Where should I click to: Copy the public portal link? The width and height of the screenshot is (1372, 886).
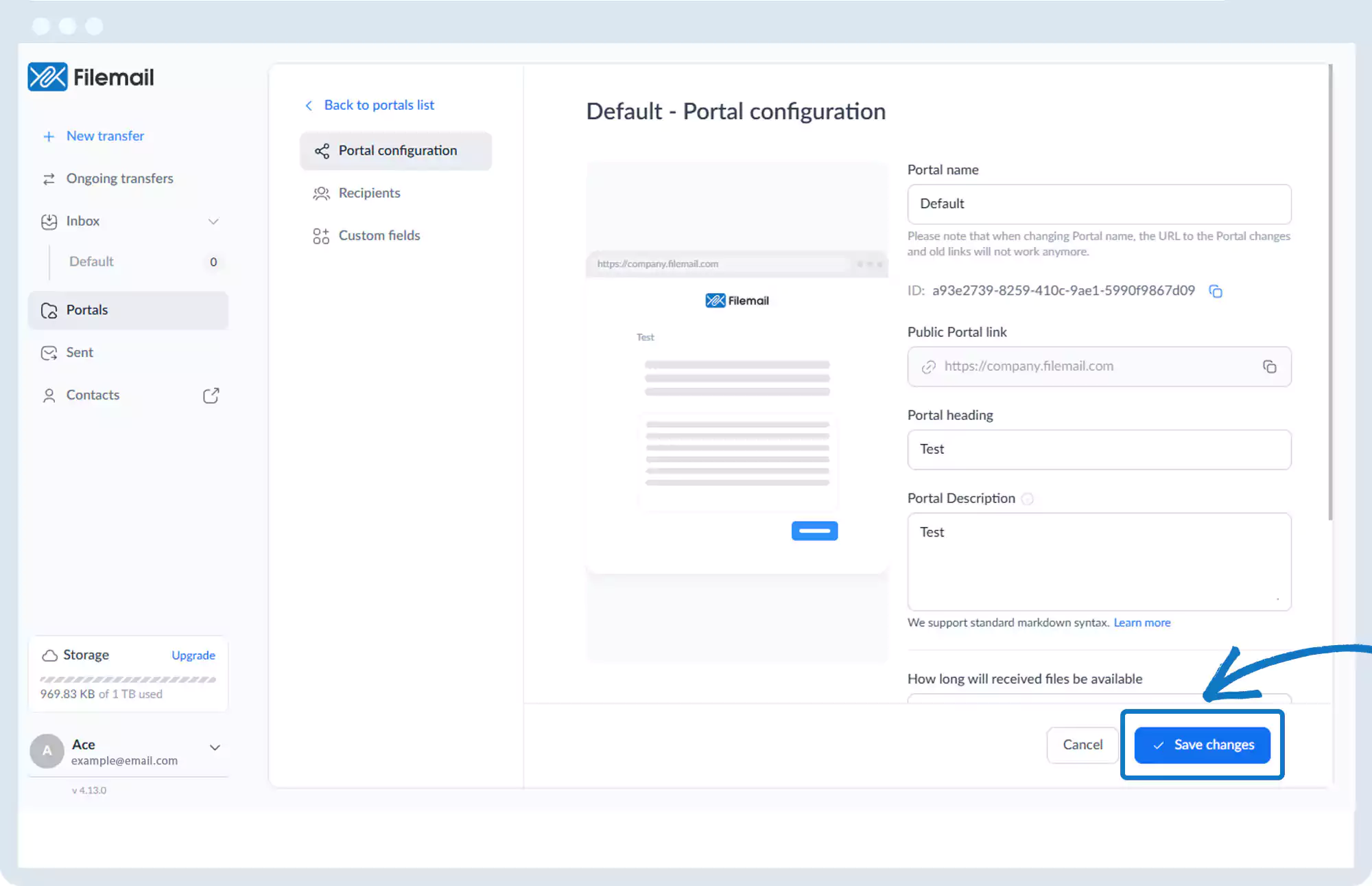pyautogui.click(x=1269, y=366)
